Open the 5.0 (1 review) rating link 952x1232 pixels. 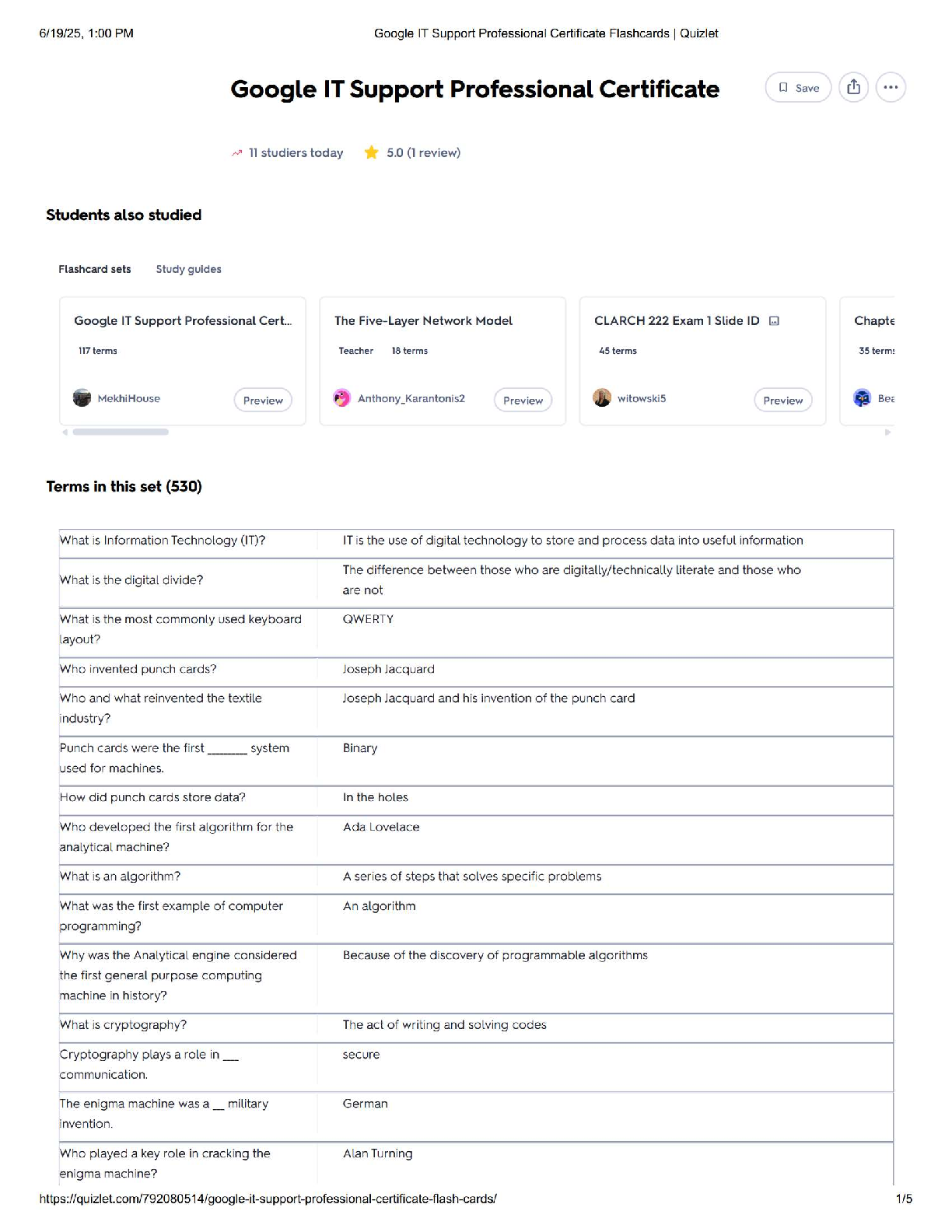pos(423,152)
